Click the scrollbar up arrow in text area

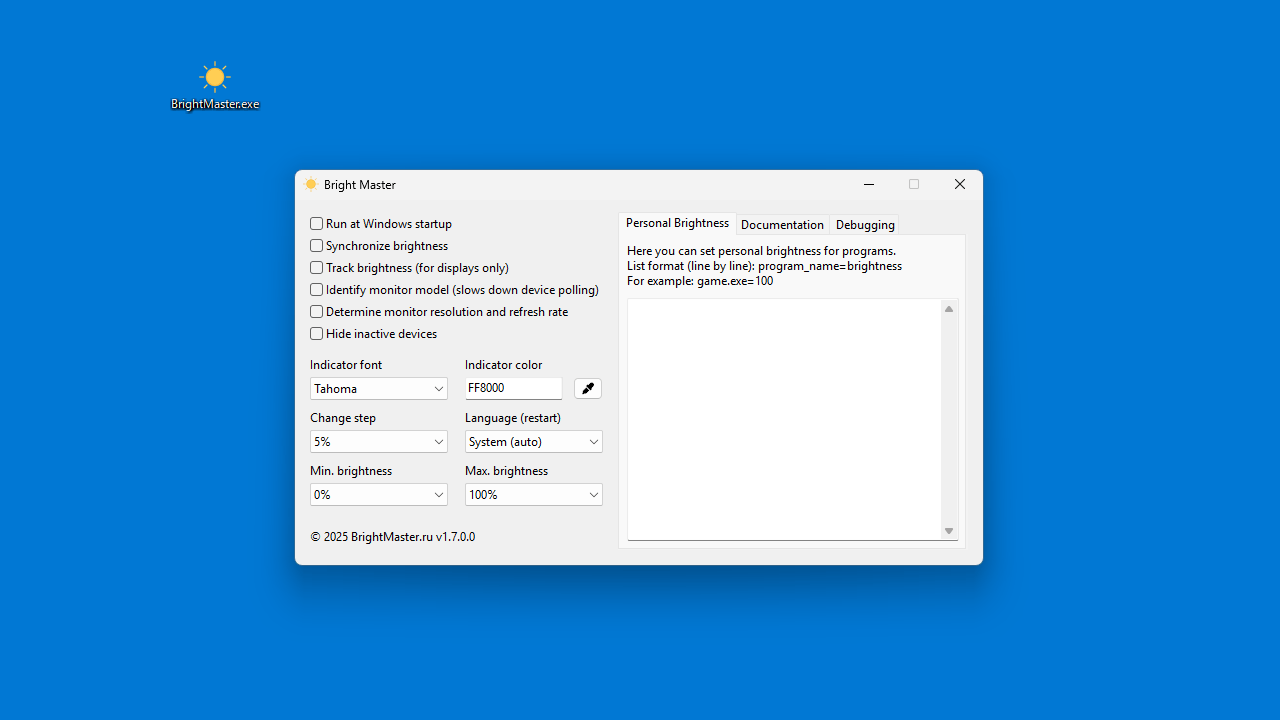949,309
